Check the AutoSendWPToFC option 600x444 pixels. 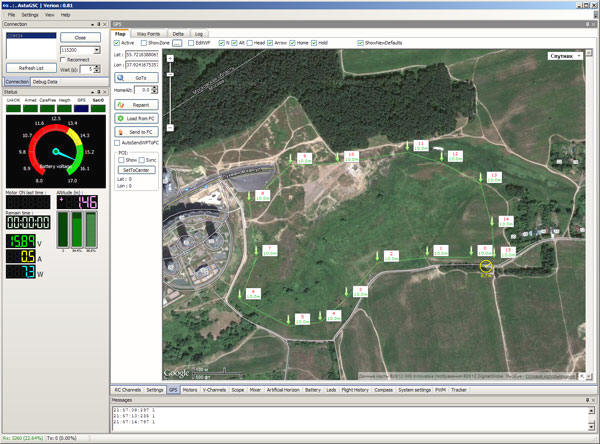click(116, 143)
